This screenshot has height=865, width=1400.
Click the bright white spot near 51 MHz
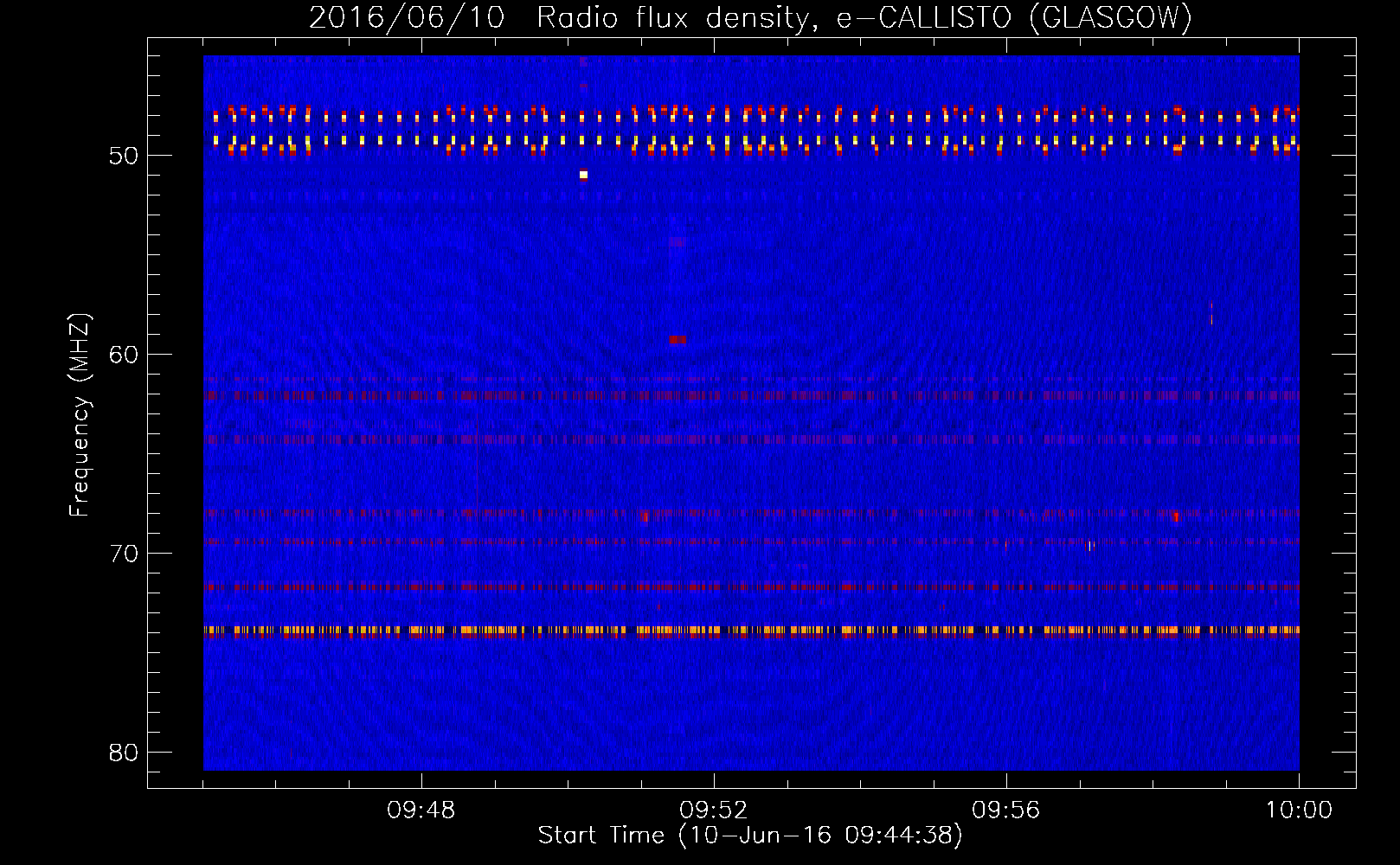(x=583, y=175)
